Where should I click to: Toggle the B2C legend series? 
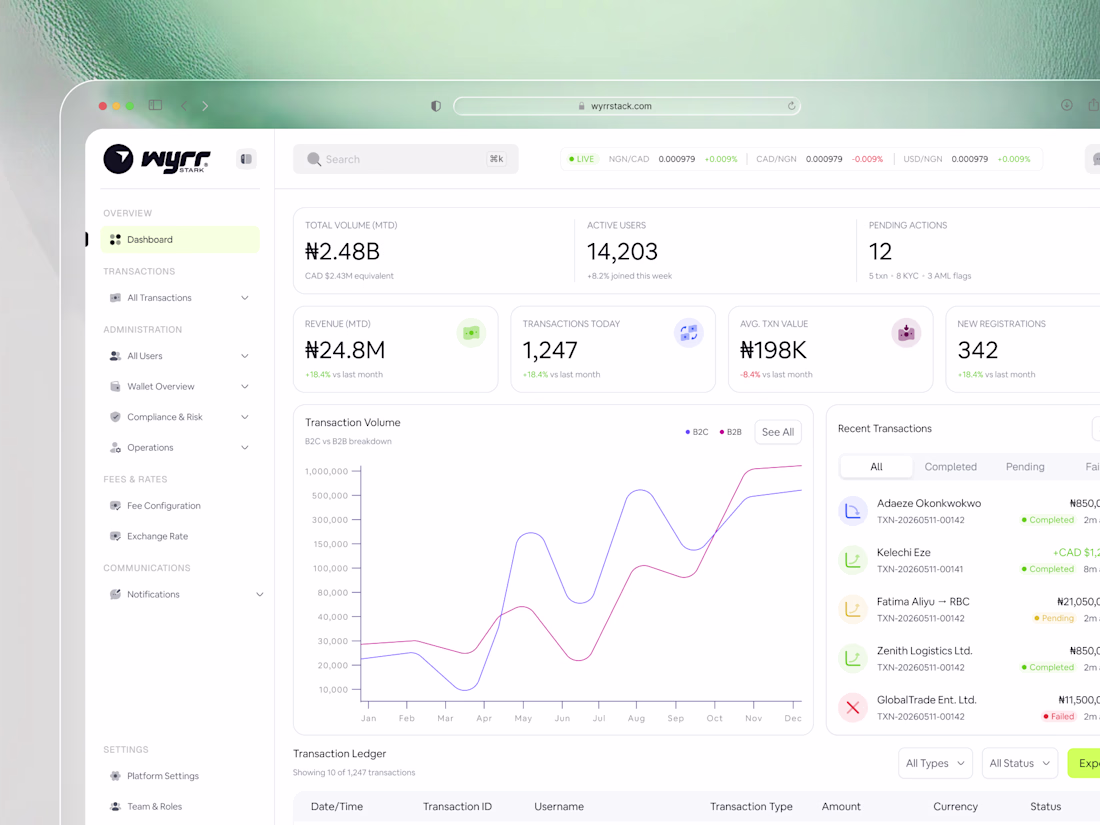click(x=697, y=432)
